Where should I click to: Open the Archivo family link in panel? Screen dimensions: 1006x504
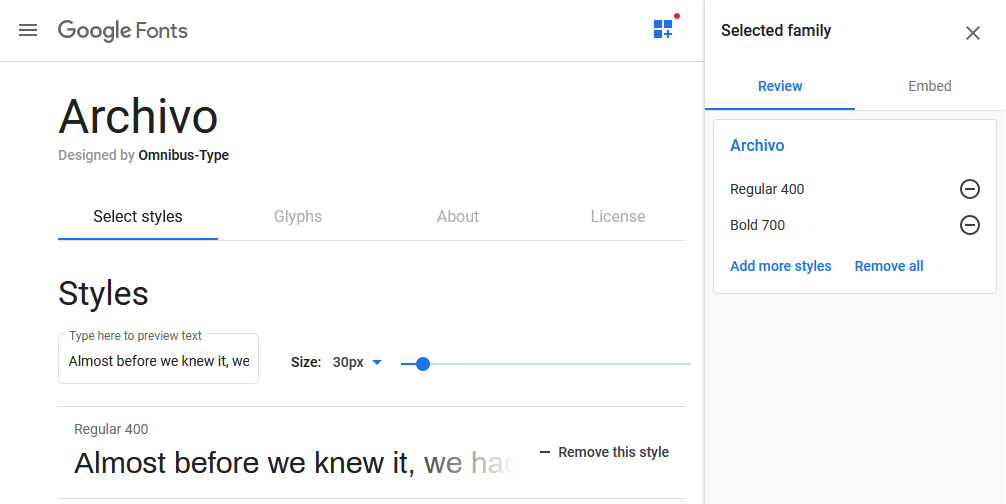point(757,146)
